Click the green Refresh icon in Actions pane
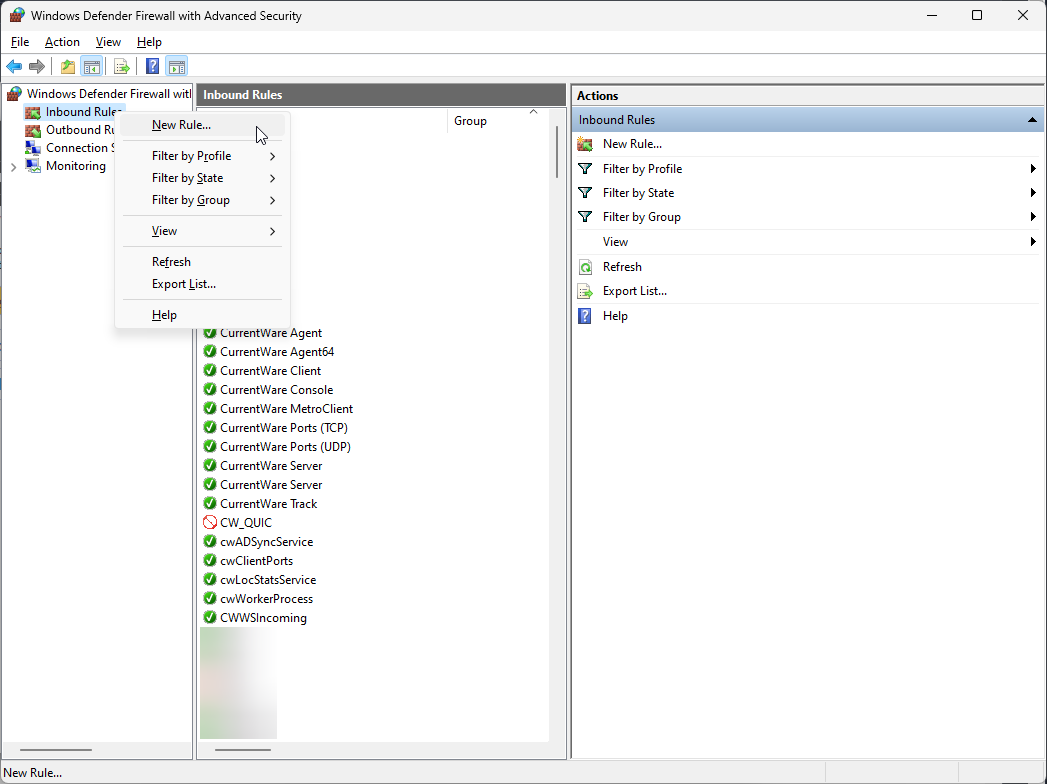Viewport: 1047px width, 784px height. tap(585, 267)
